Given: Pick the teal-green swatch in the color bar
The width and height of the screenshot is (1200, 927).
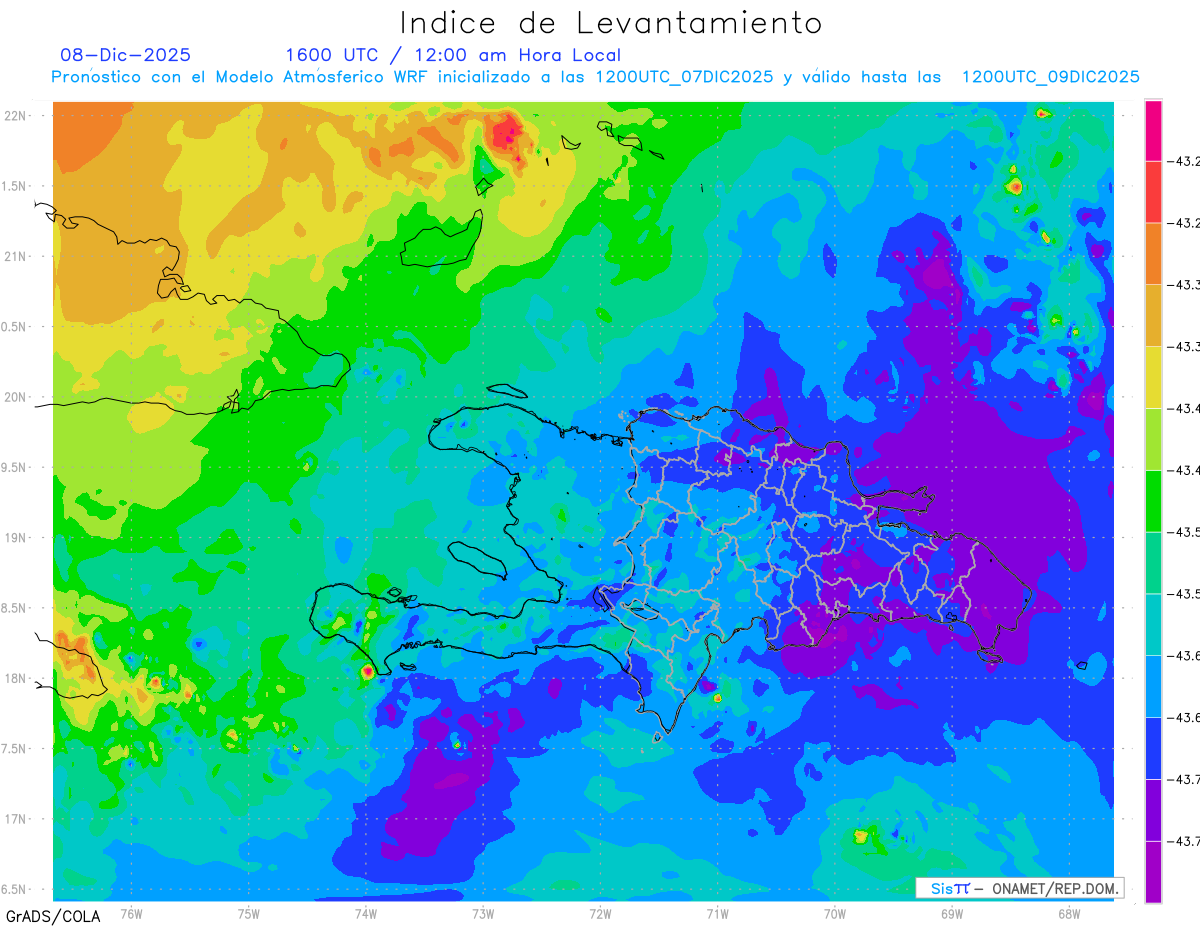Looking at the screenshot, I should pos(1153,563).
